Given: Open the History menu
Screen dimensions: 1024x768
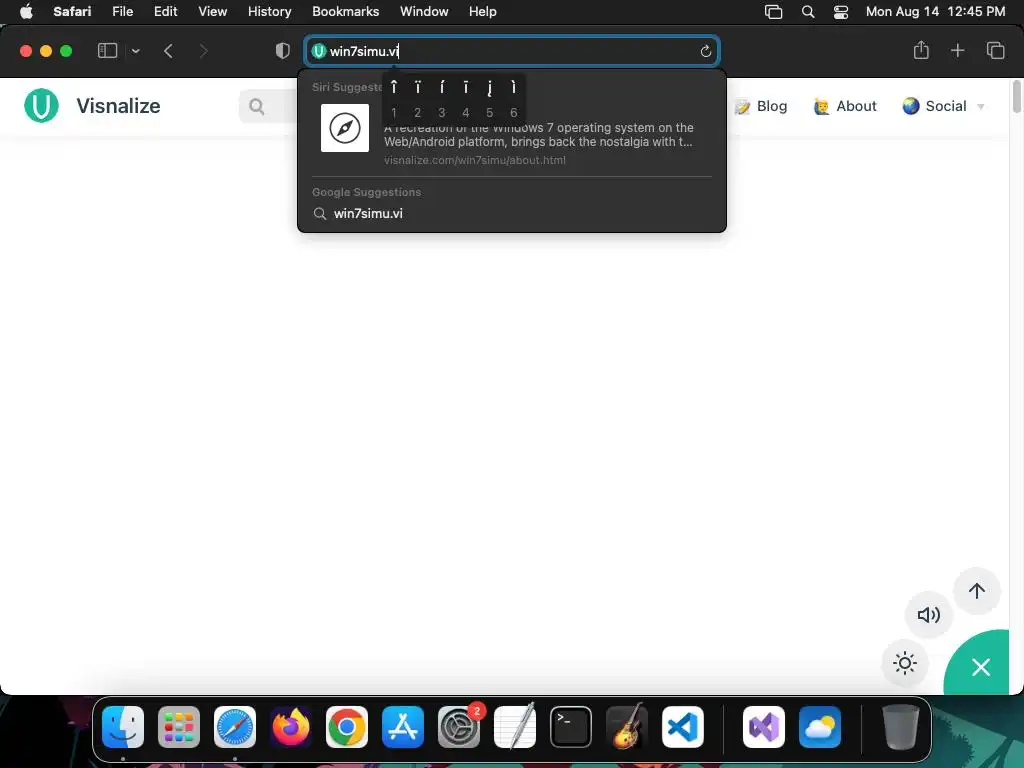Looking at the screenshot, I should 269,12.
